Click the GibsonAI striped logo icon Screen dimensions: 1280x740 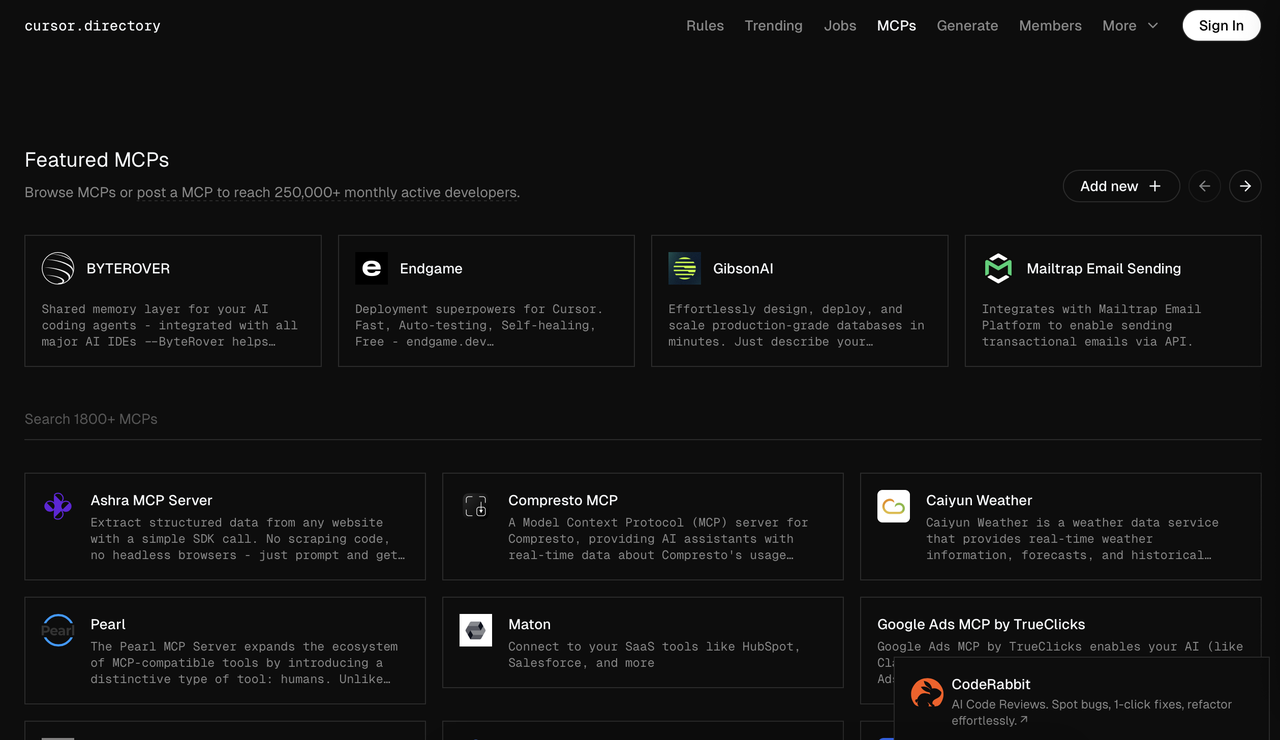[x=685, y=268]
